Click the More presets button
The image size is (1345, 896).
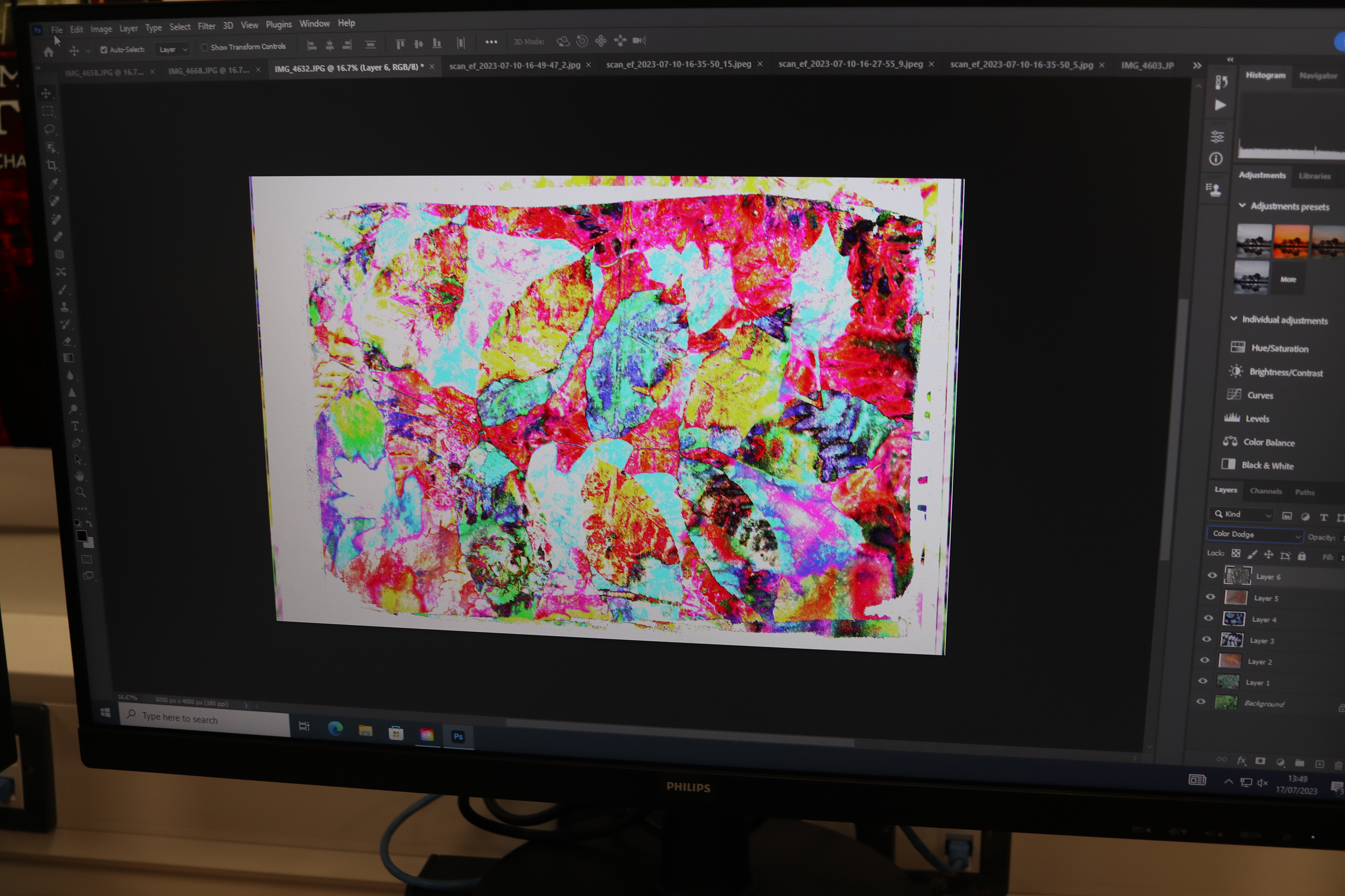coord(1288,279)
